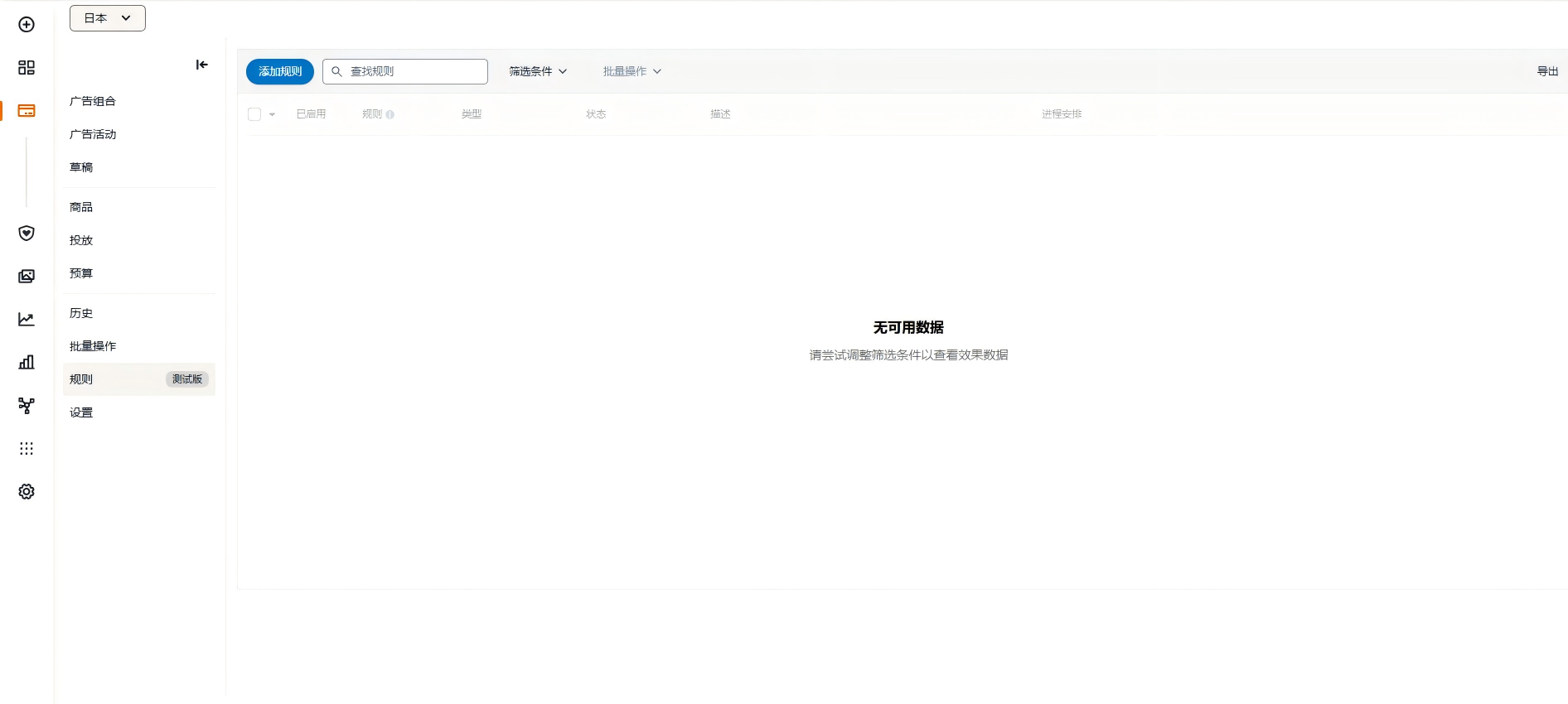The height and width of the screenshot is (704, 1568).
Task: Open the 日本 country dropdown
Action: (x=108, y=18)
